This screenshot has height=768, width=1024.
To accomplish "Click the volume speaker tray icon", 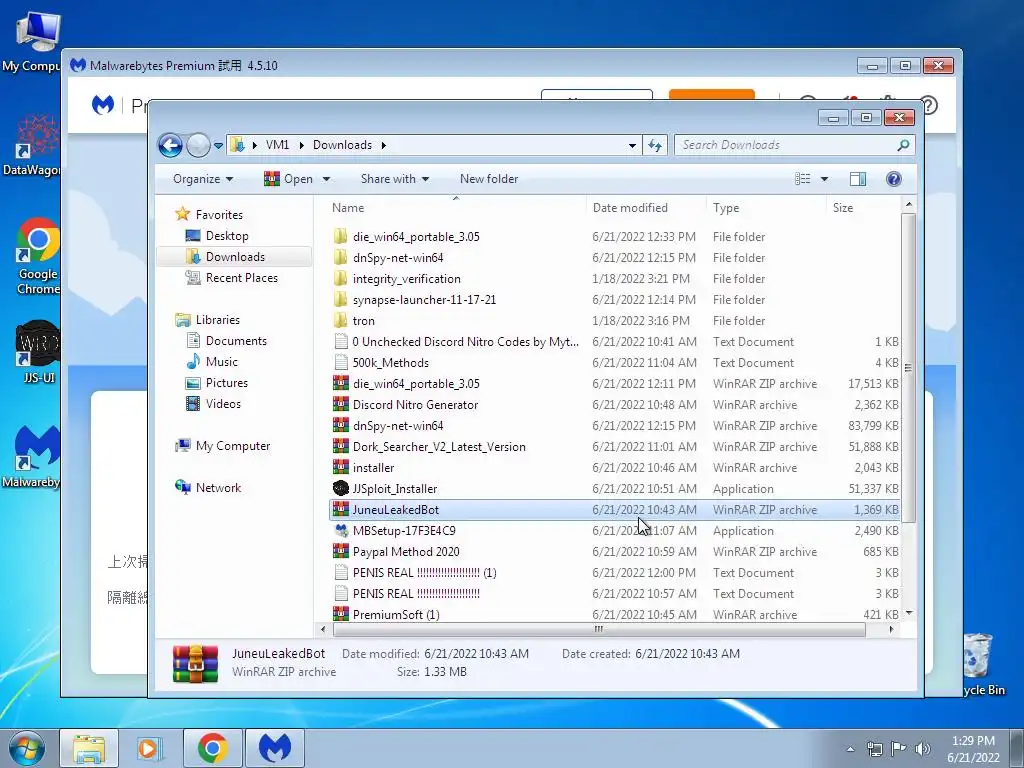I will tap(923, 748).
